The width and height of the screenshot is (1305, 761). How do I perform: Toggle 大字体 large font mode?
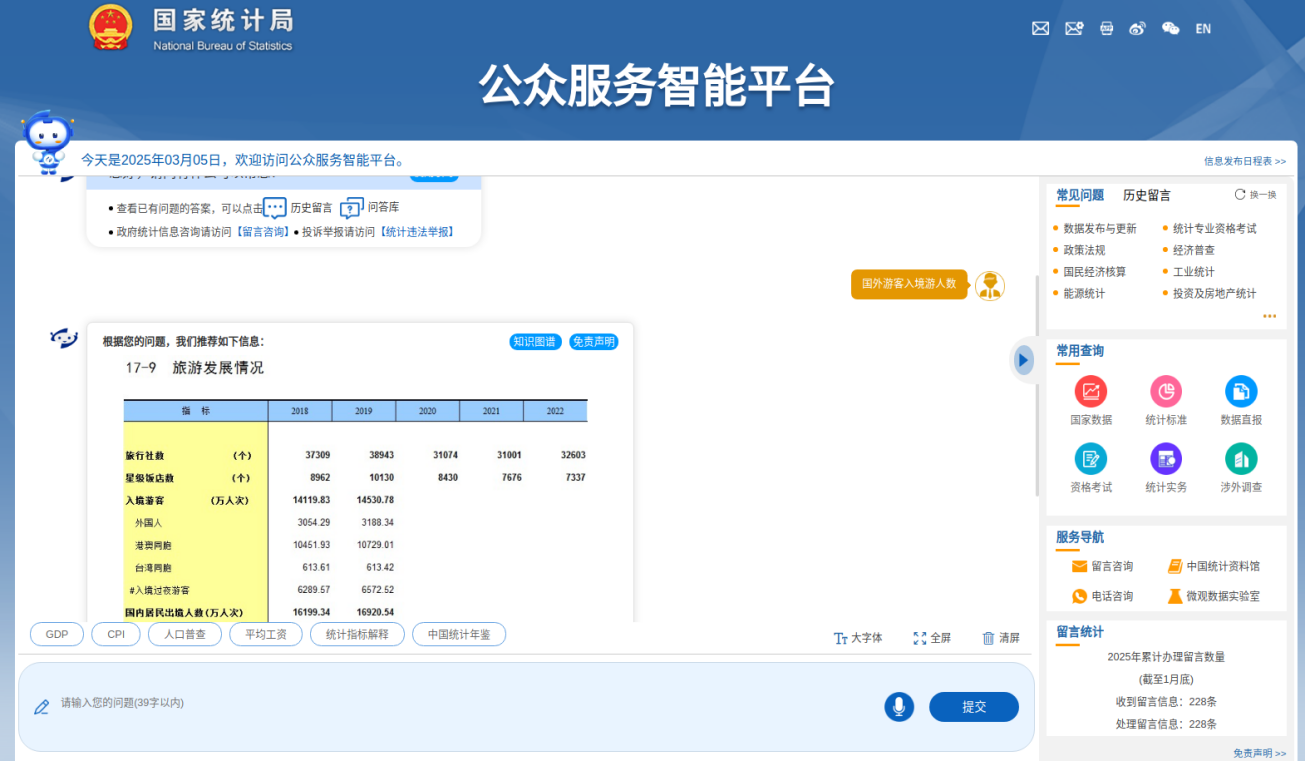pos(858,638)
